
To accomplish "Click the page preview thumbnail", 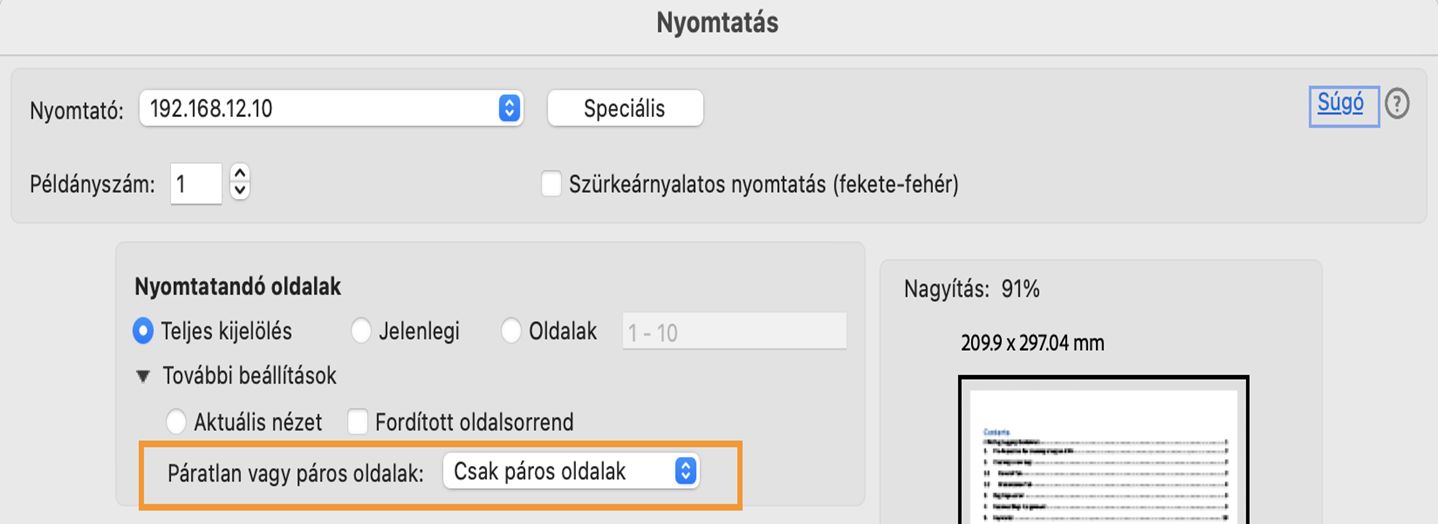I will [1103, 455].
